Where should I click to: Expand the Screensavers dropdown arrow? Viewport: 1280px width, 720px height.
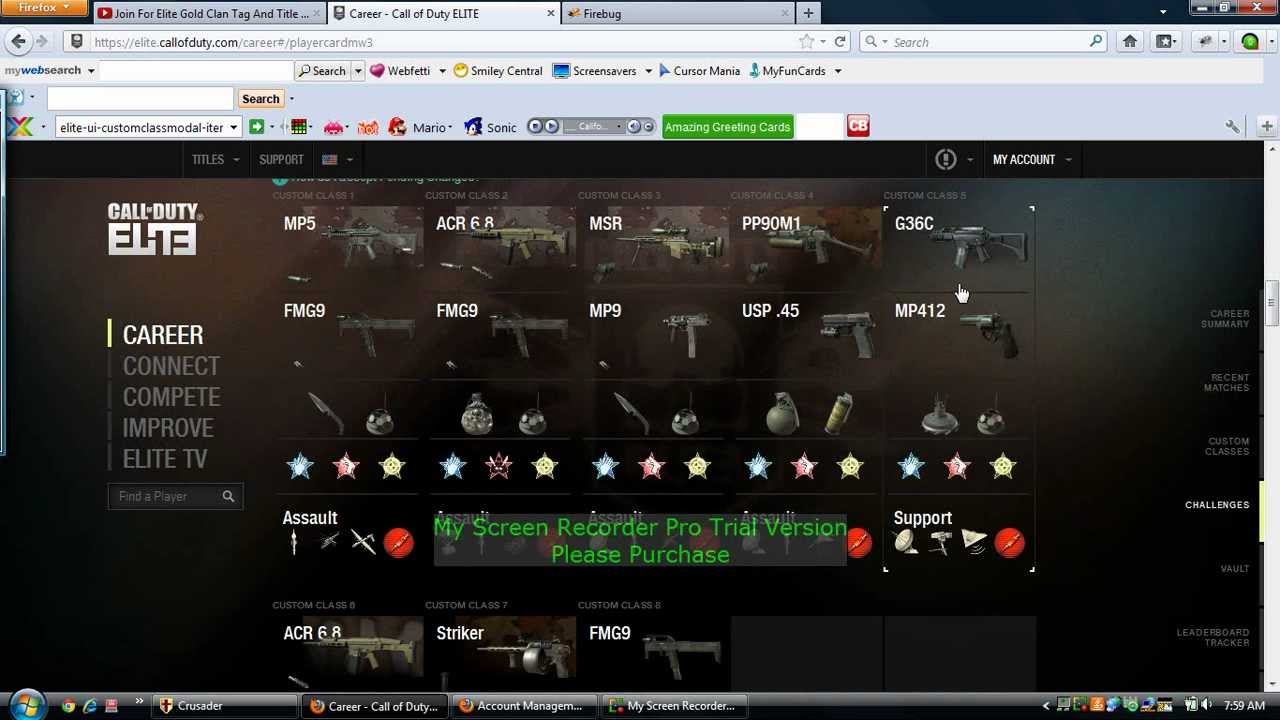pyautogui.click(x=648, y=71)
